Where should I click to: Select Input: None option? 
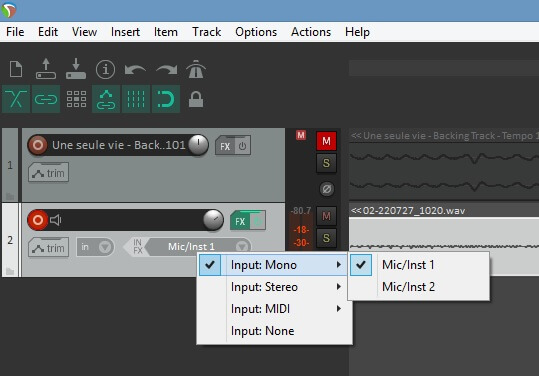tap(274, 331)
